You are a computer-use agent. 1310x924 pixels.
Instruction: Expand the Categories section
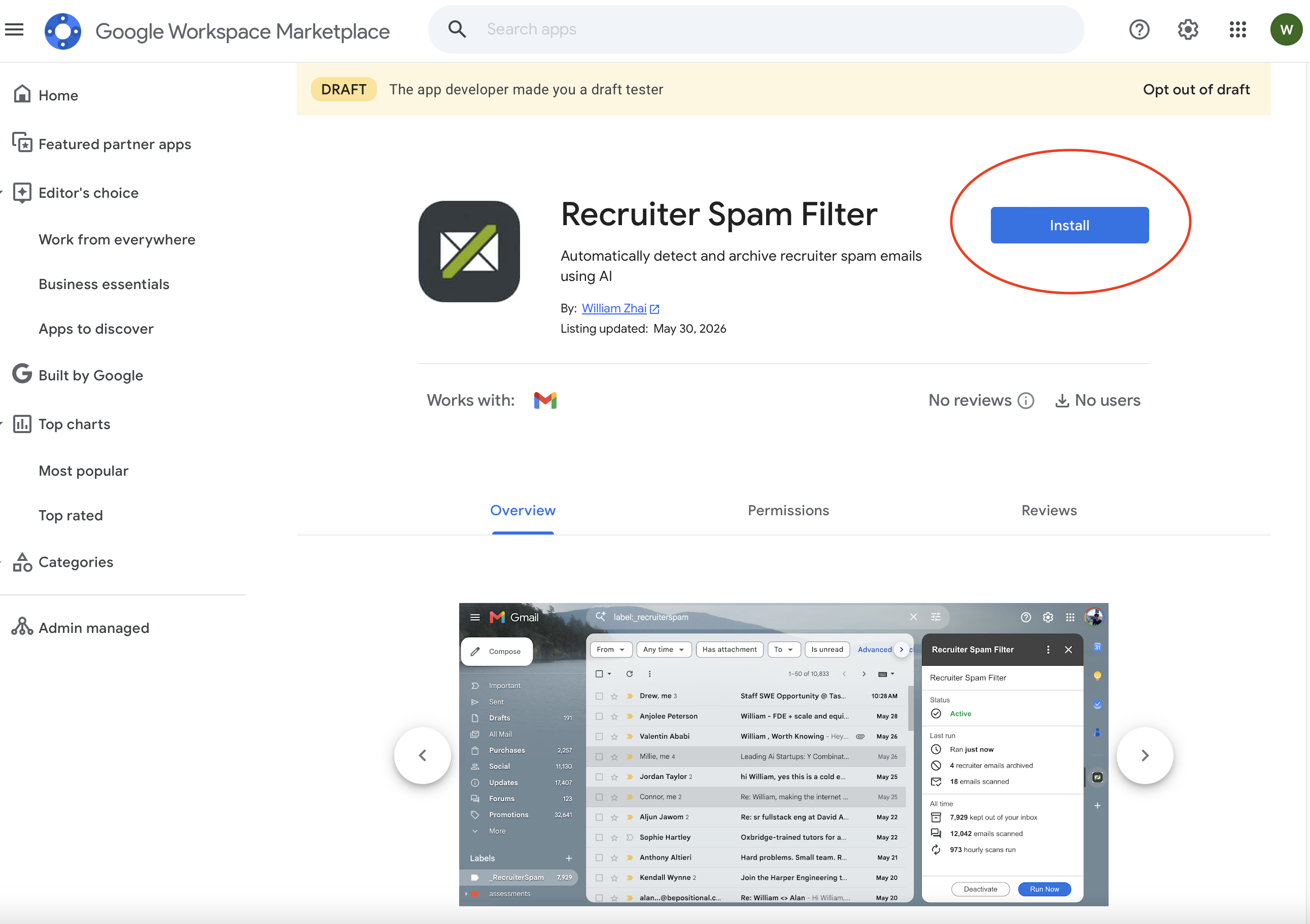(76, 562)
